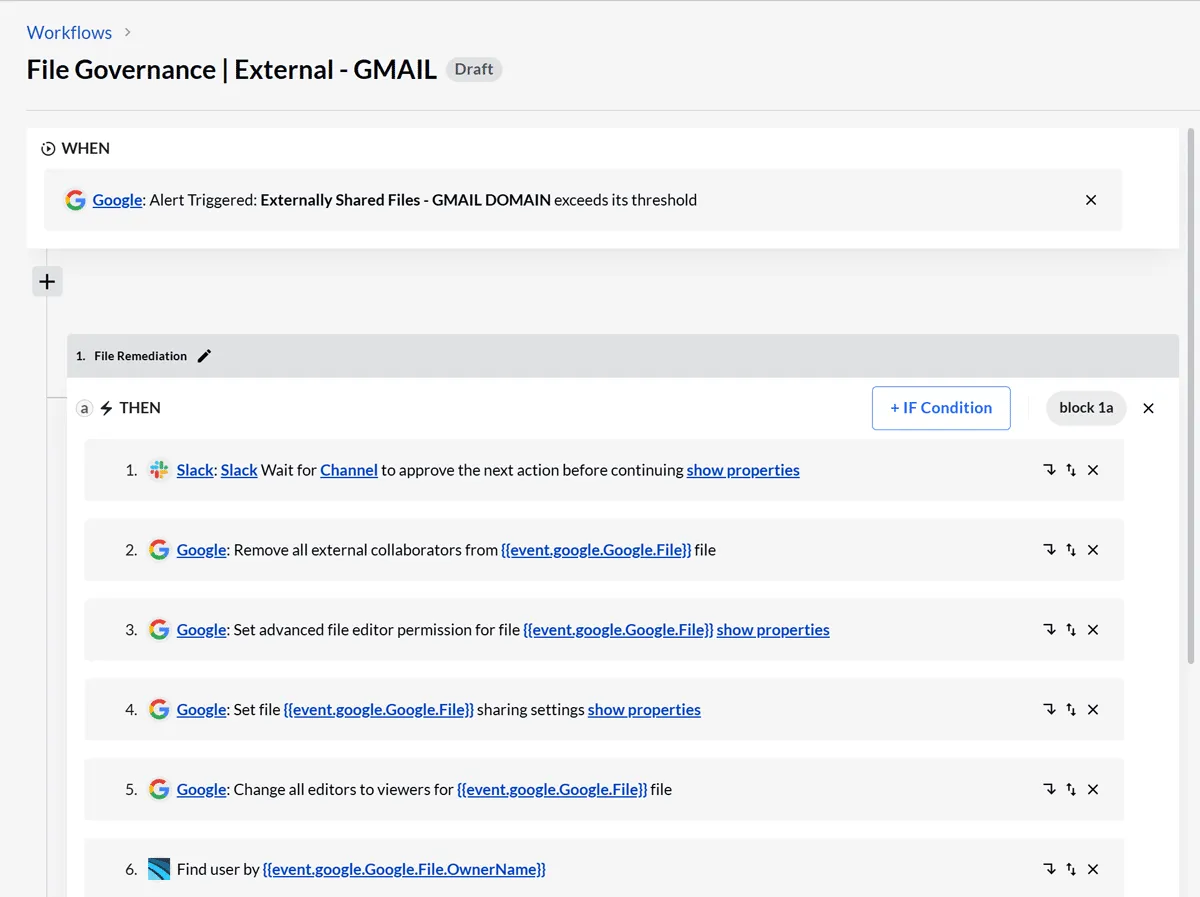The image size is (1200, 897).
Task: Click the reorder arrows on Remove external collaborators action
Action: (x=1071, y=550)
